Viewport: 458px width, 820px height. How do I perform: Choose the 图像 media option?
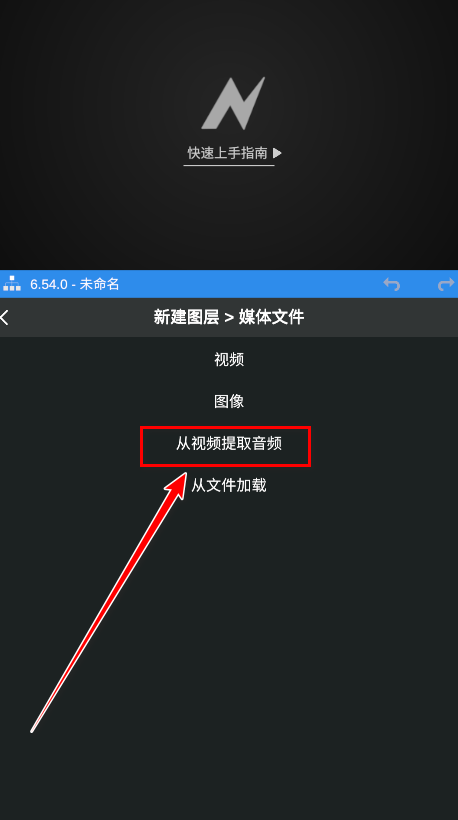pyautogui.click(x=229, y=402)
